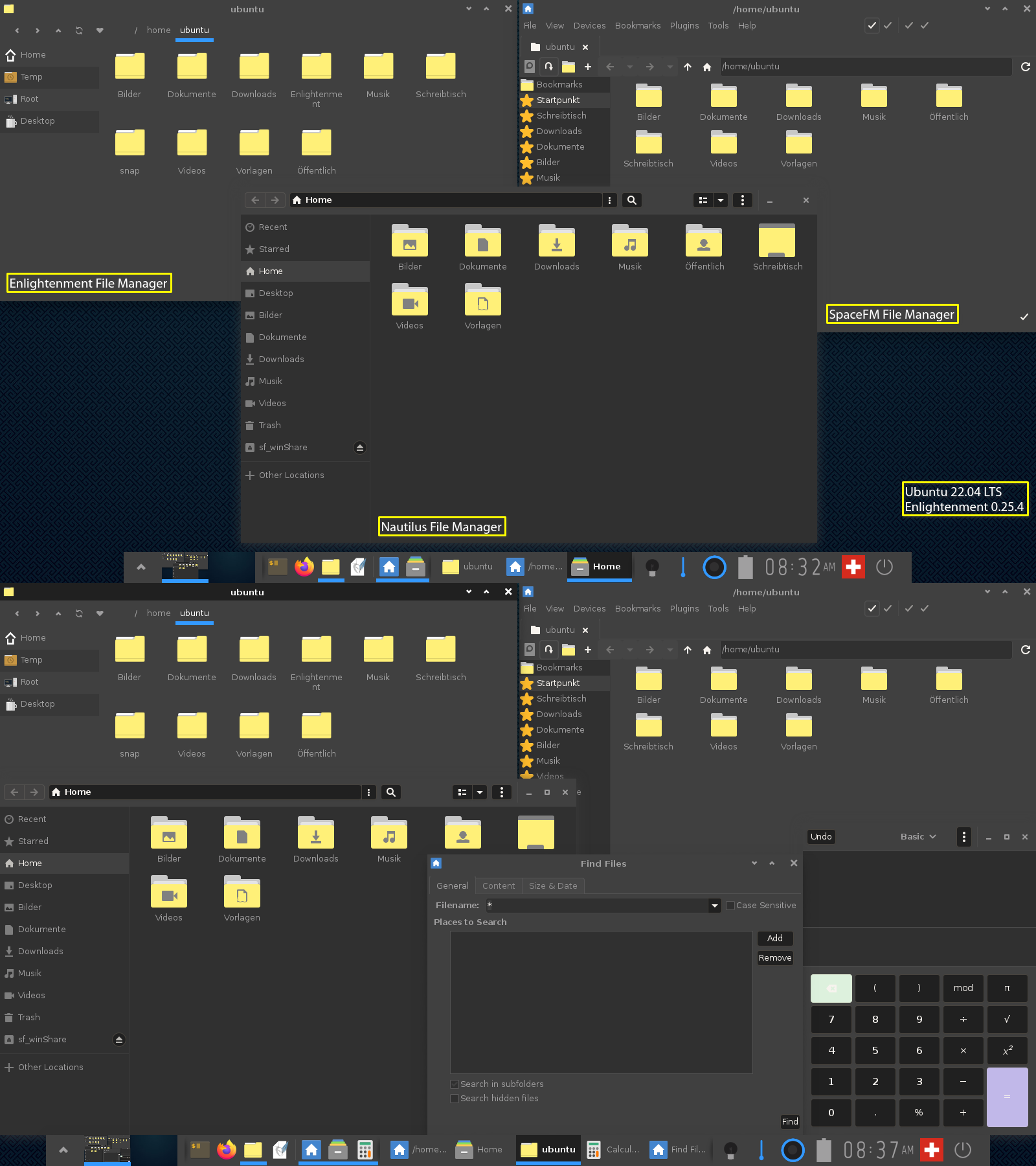Click the blue vertical slider gadget in 08:32 taskbar

(683, 567)
